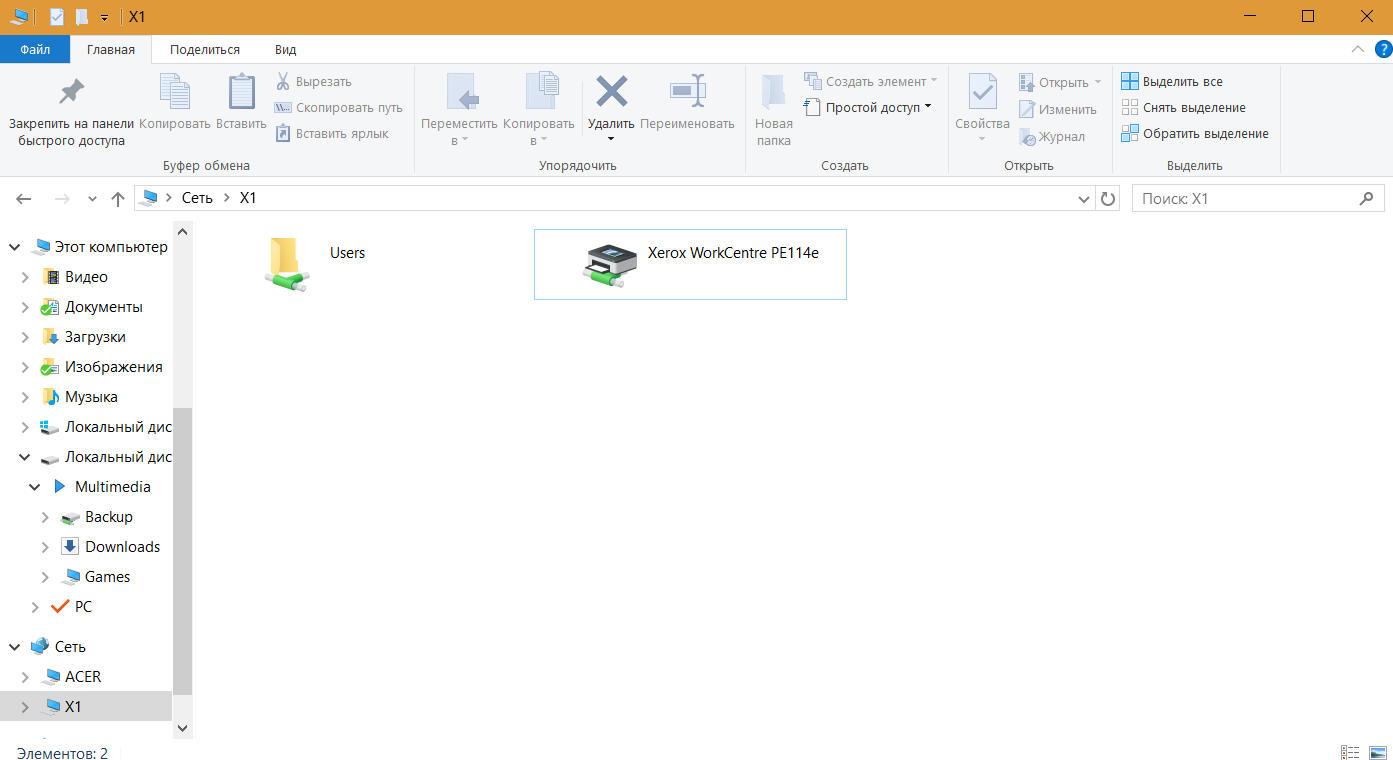Click the Открыть ribbon command
This screenshot has height=760, width=1393.
1060,82
